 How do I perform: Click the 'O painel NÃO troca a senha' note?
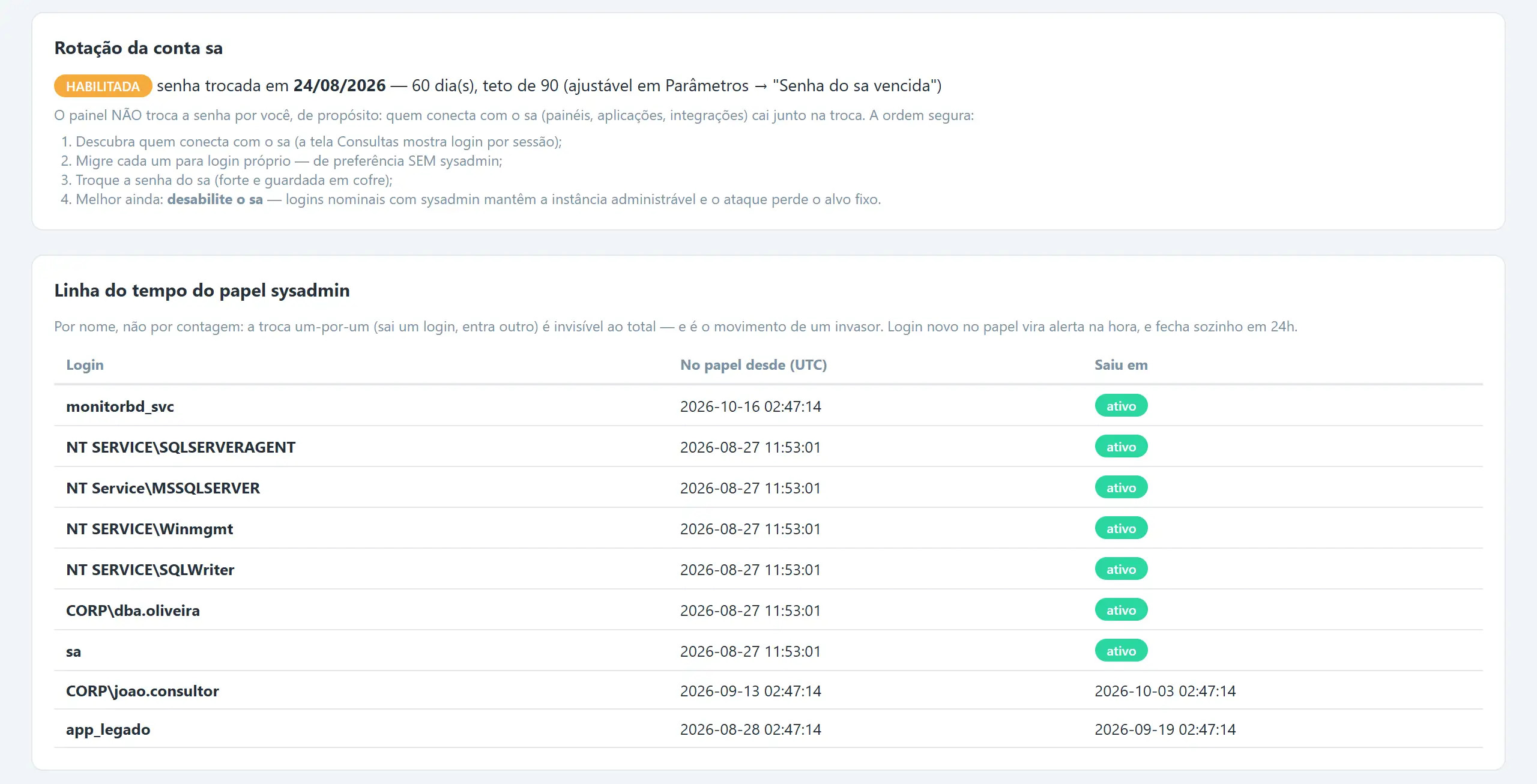point(514,115)
